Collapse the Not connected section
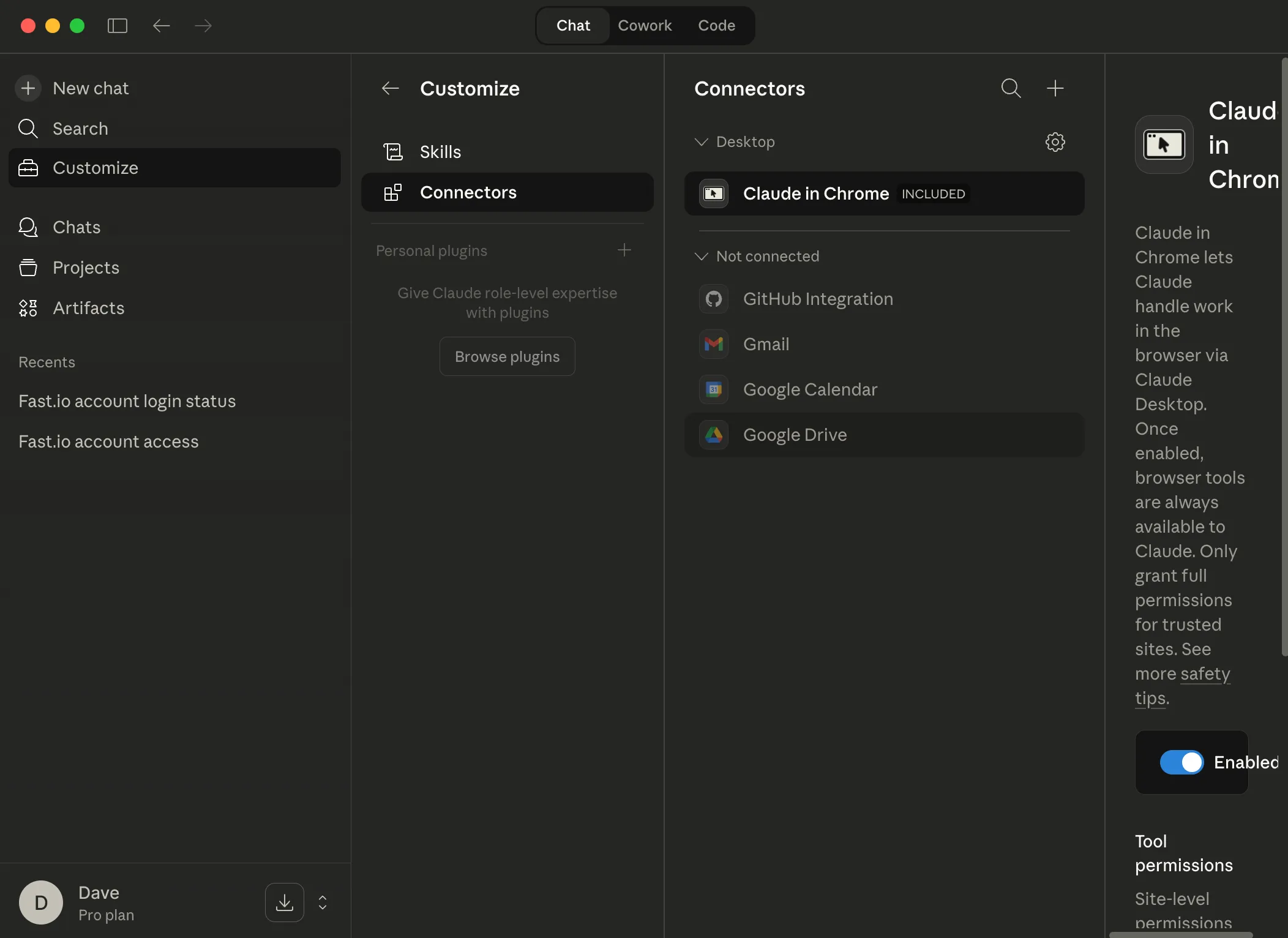The width and height of the screenshot is (1288, 938). (701, 256)
